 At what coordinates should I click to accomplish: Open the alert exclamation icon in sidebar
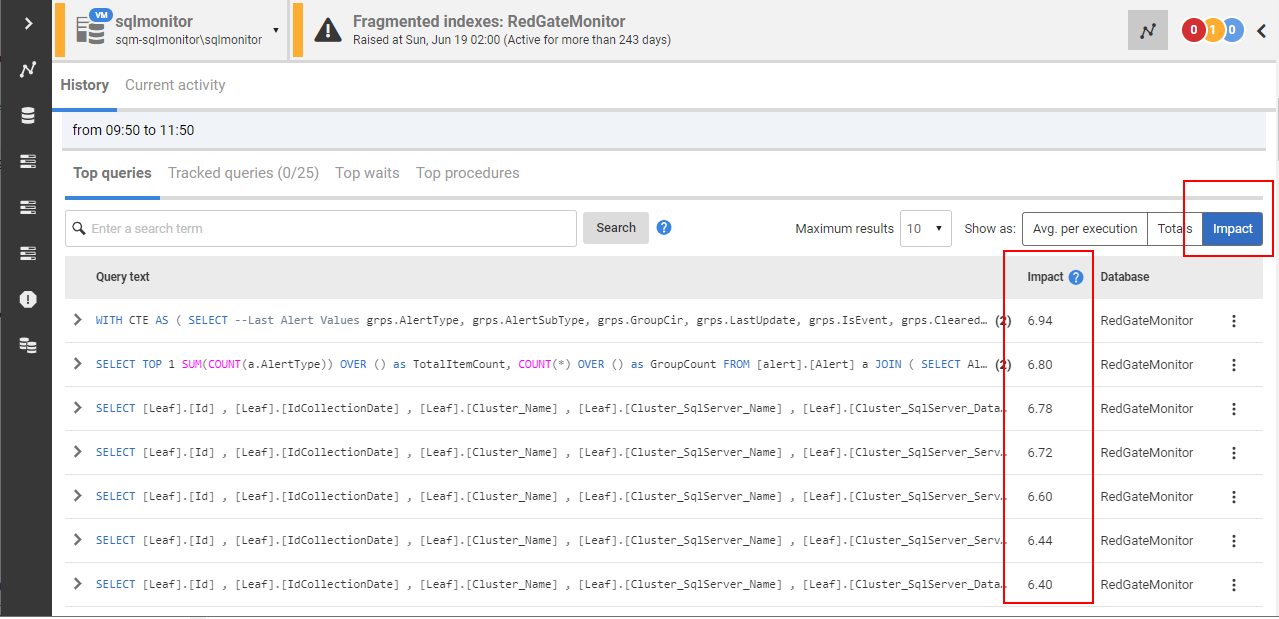point(28,299)
